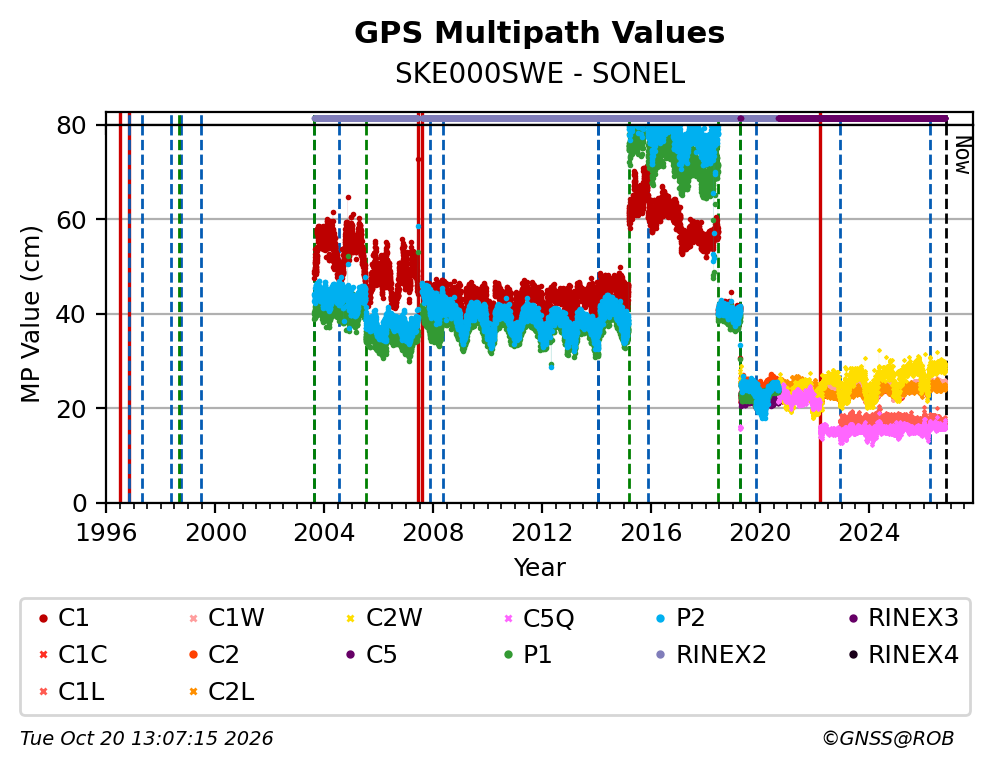Click the magenta C5Q legend marker

pyautogui.click(x=509, y=618)
